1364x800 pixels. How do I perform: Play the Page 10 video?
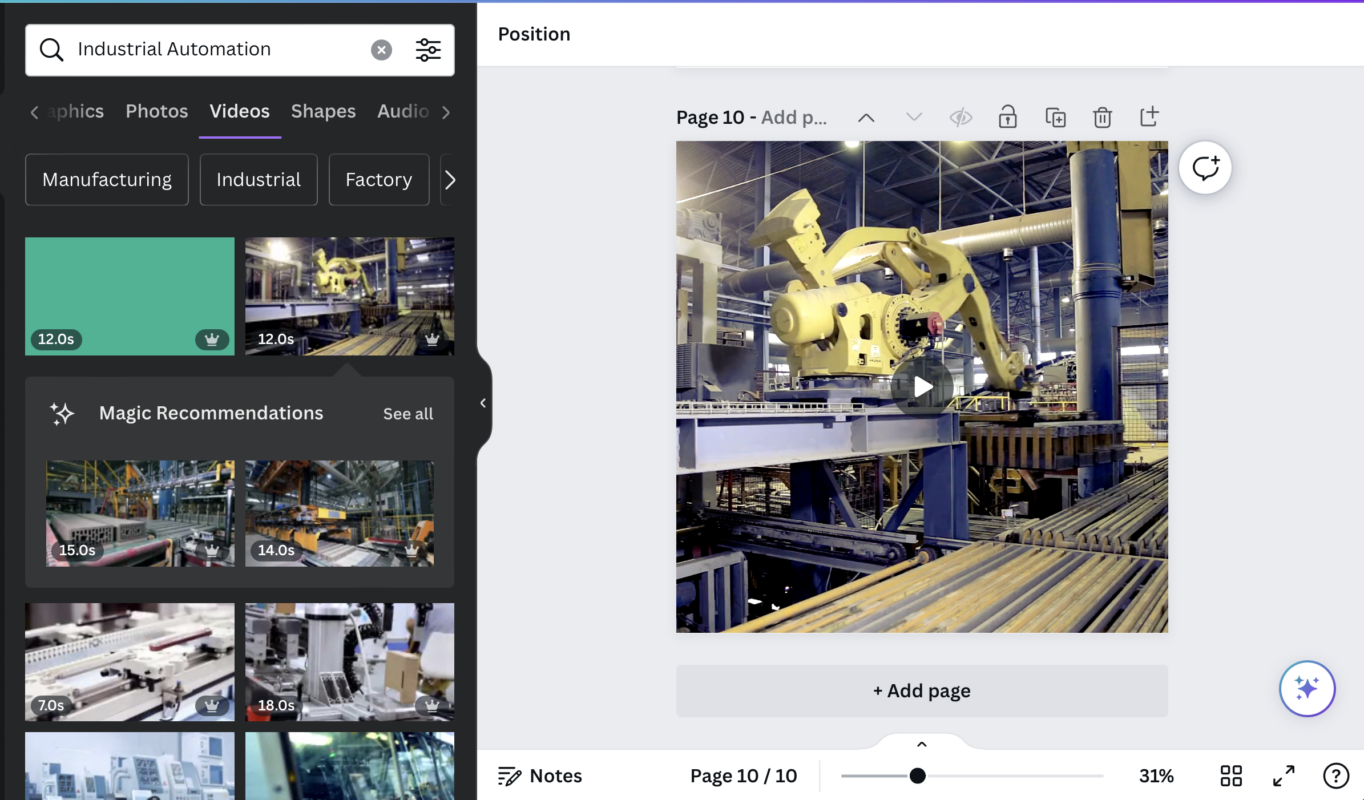pos(921,387)
